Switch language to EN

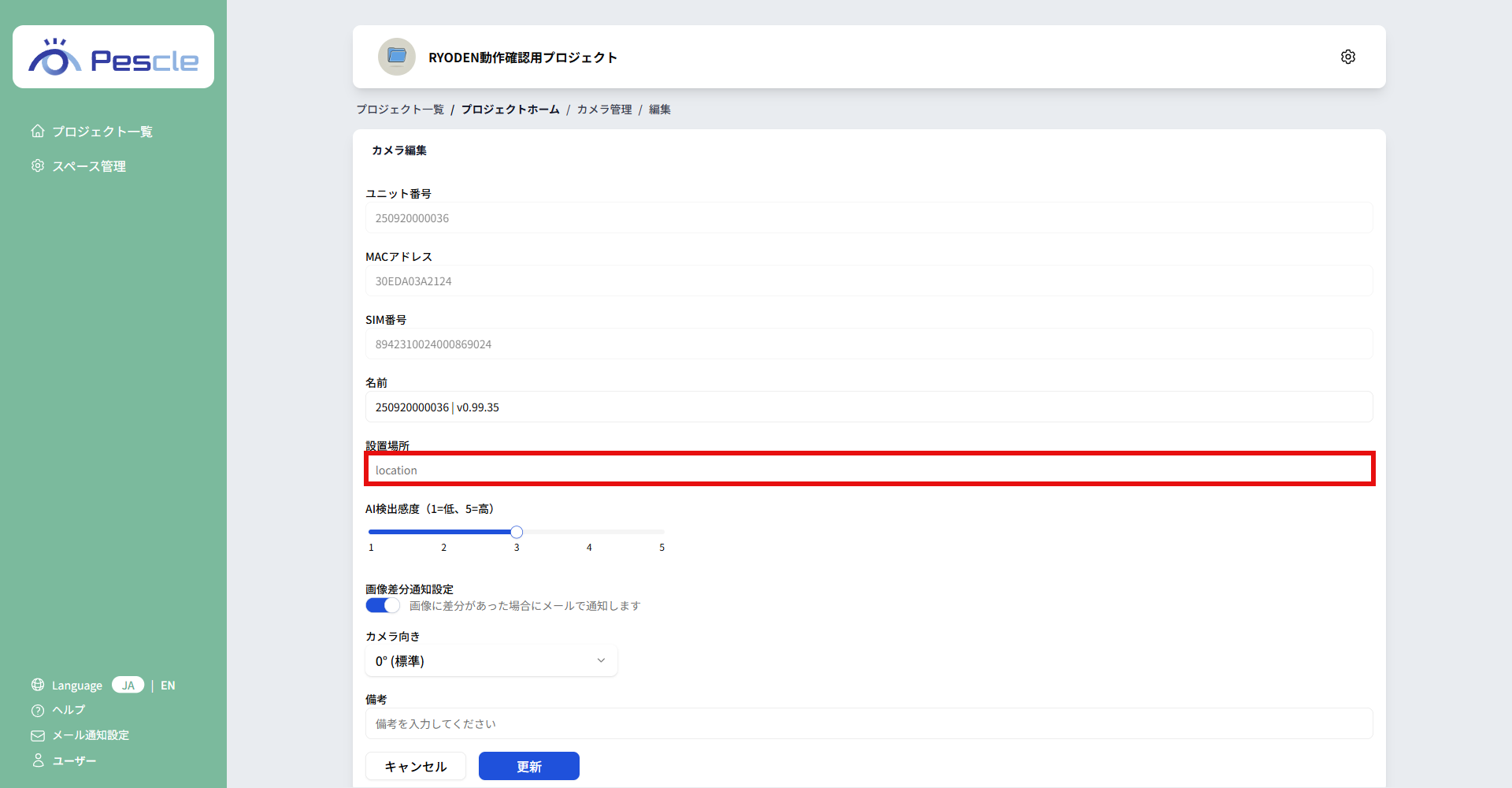point(168,685)
